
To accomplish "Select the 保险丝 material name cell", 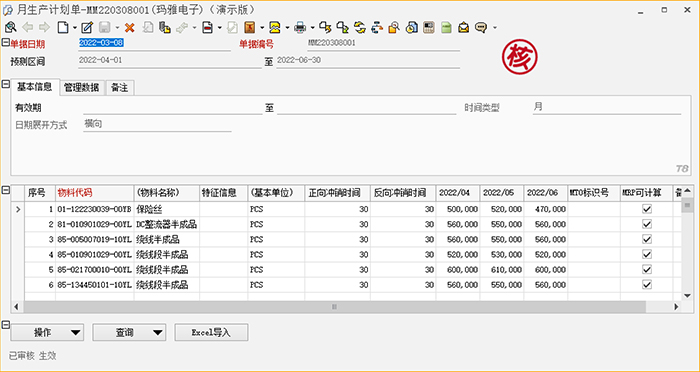I will [167, 209].
